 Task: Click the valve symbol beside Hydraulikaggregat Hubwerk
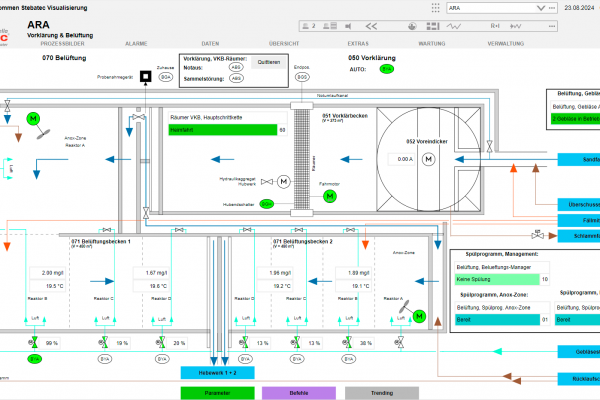coord(267,181)
